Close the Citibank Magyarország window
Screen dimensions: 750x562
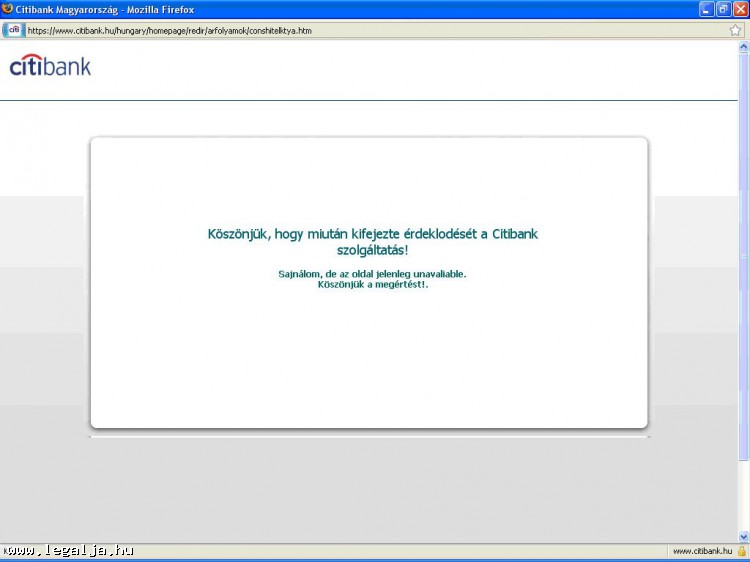[740, 9]
